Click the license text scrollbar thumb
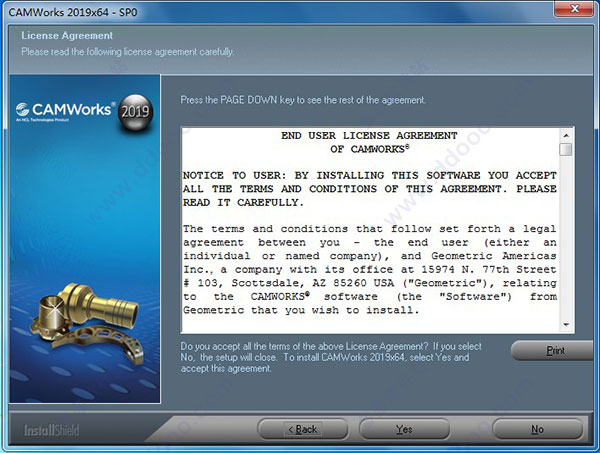 click(566, 149)
